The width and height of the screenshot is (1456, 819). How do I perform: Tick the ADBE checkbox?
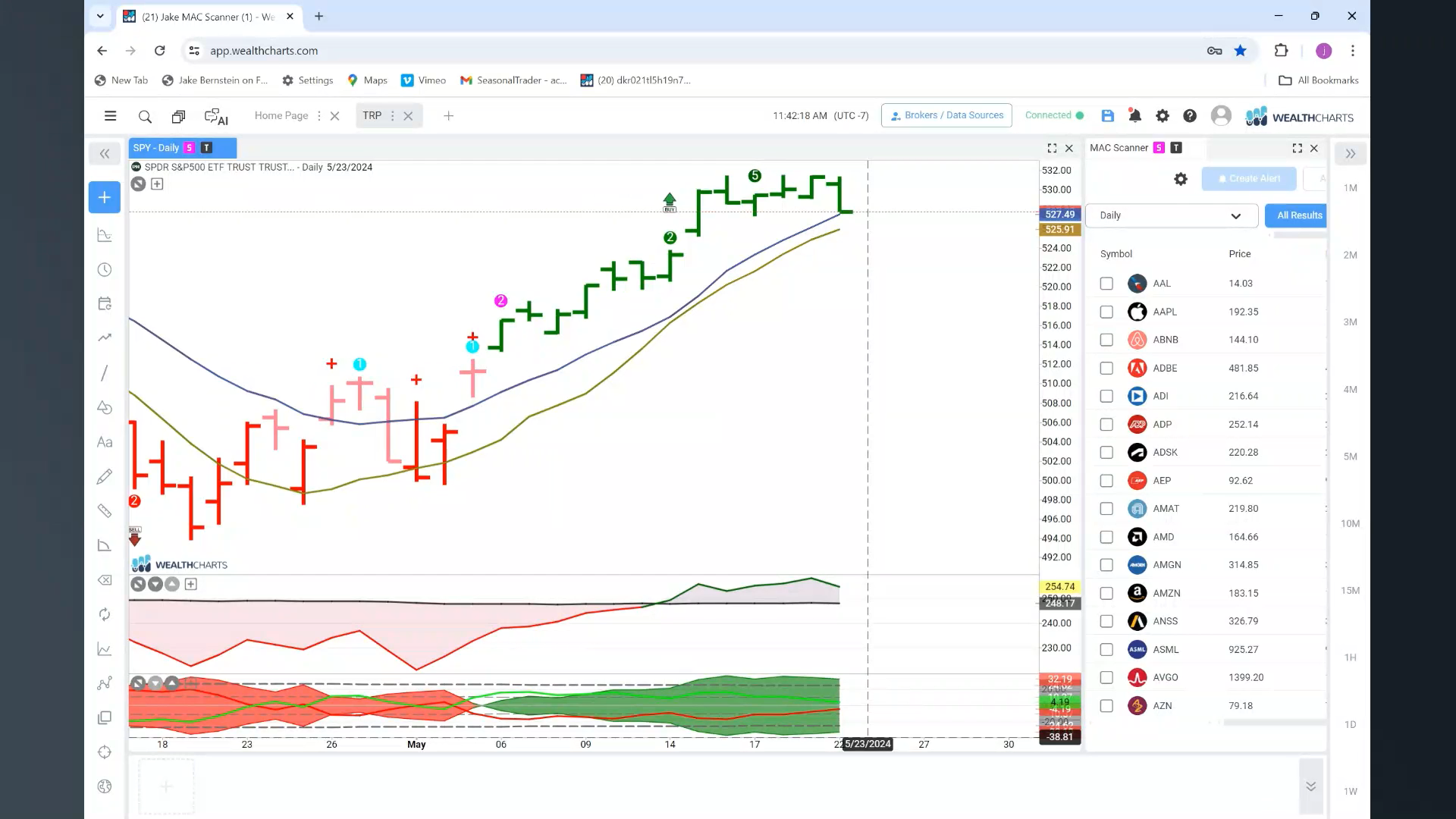[1106, 368]
